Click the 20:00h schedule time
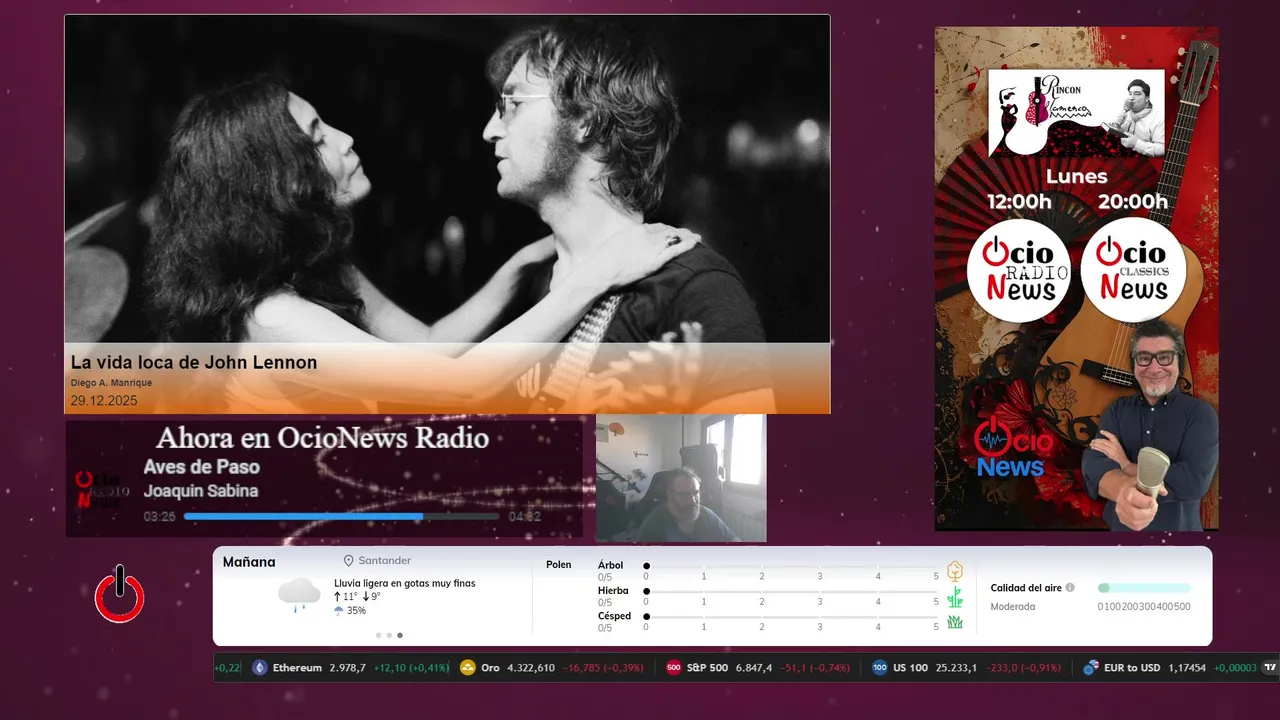This screenshot has width=1280, height=720. pos(1133,202)
